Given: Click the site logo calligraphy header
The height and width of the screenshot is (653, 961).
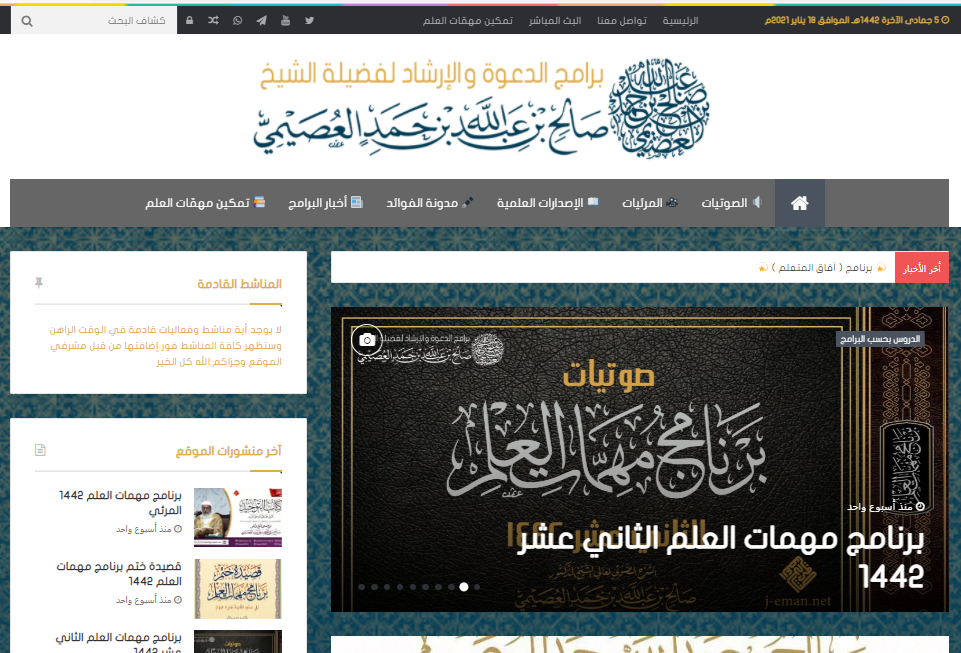Looking at the screenshot, I should pos(481,107).
